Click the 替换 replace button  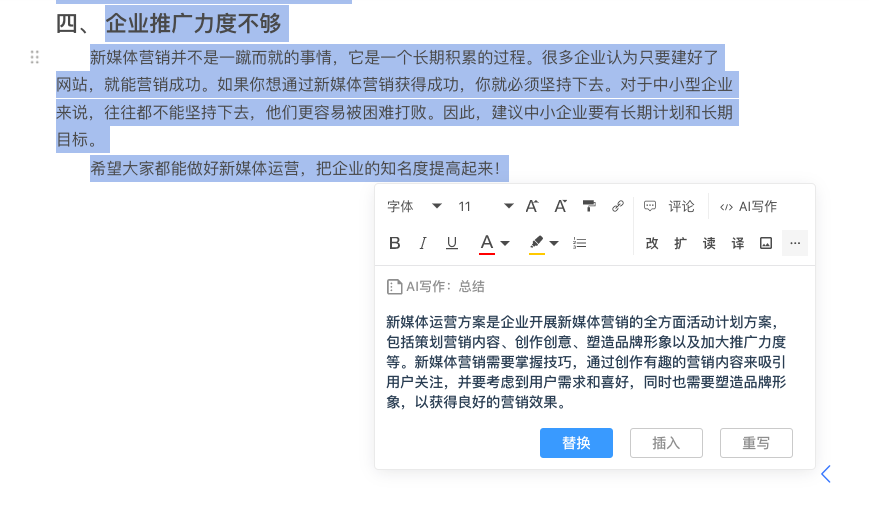click(x=576, y=443)
